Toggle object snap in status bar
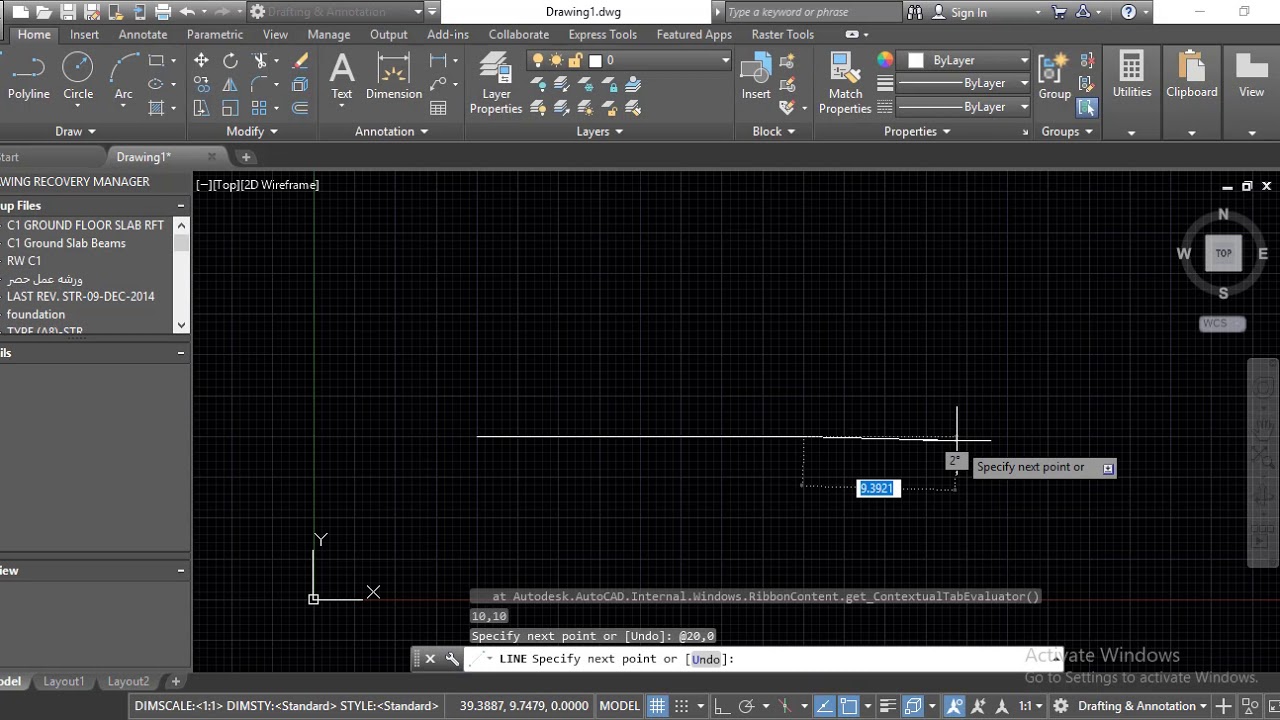 (x=849, y=706)
